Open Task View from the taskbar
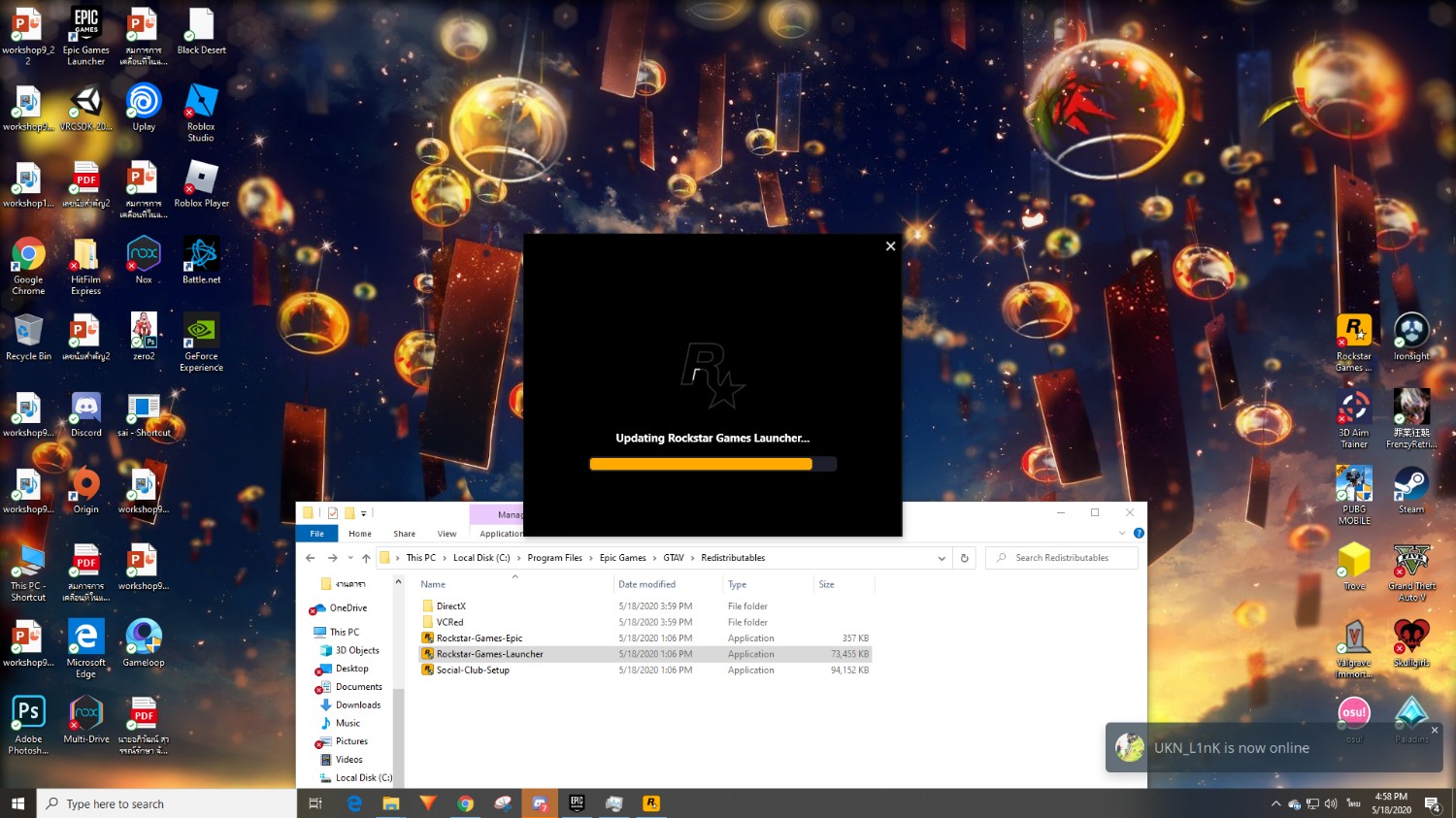 [314, 803]
